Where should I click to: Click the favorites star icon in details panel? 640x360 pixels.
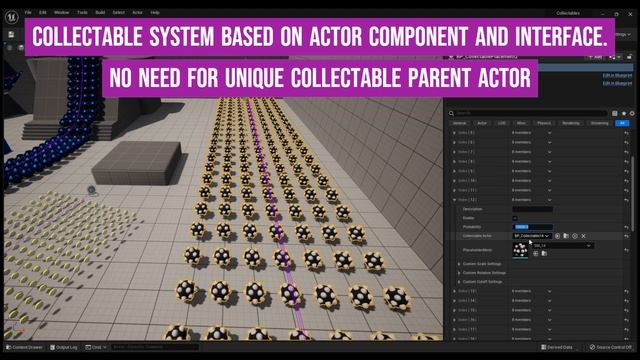624,113
